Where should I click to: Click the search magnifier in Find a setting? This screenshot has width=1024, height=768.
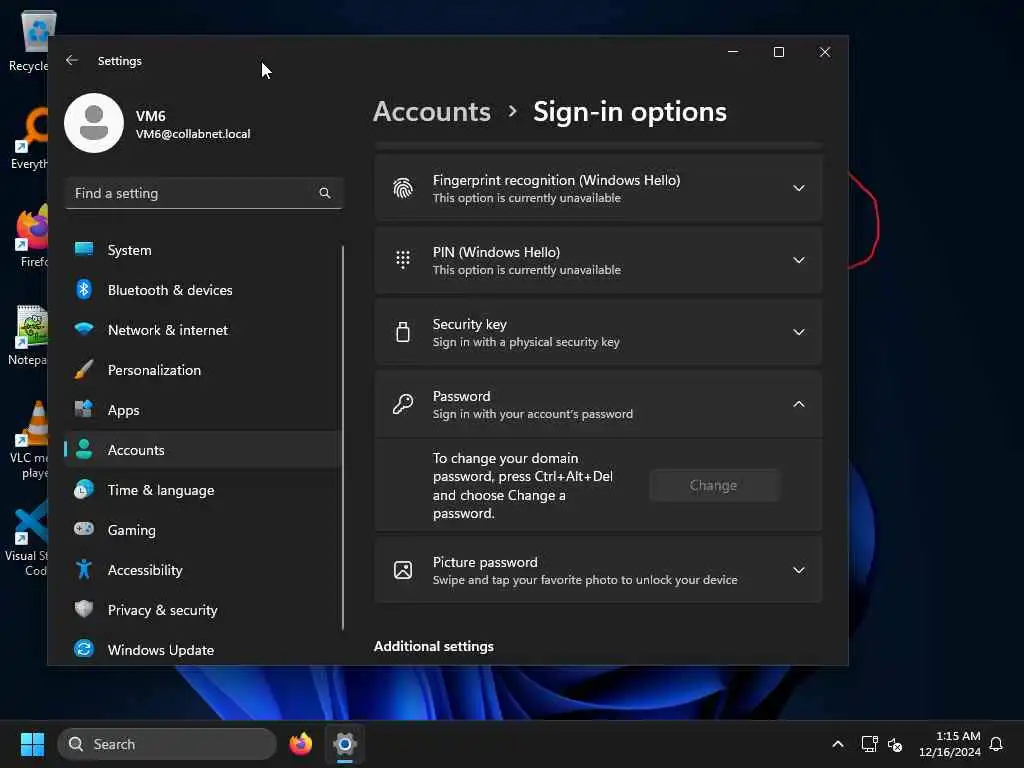(325, 193)
